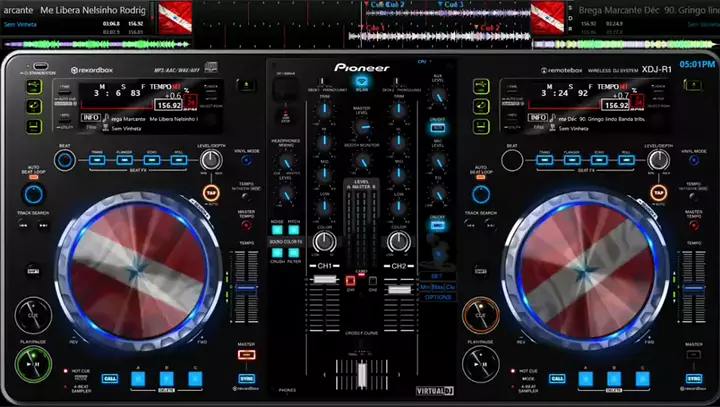Image resolution: width=720 pixels, height=407 pixels.
Task: Enable left deck TRANS beat effect
Action: 97,160
